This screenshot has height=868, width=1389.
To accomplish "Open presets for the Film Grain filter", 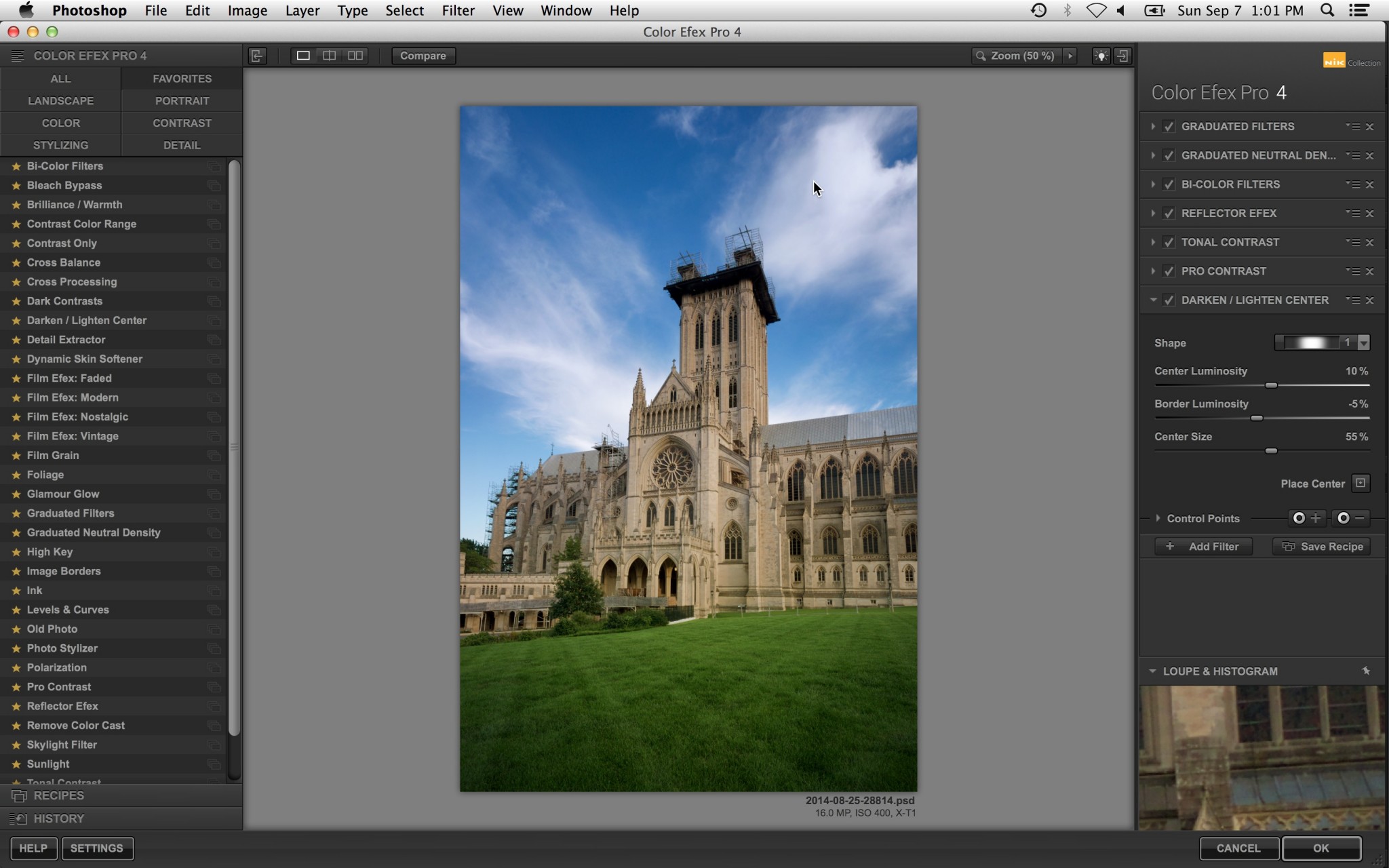I will point(214,456).
